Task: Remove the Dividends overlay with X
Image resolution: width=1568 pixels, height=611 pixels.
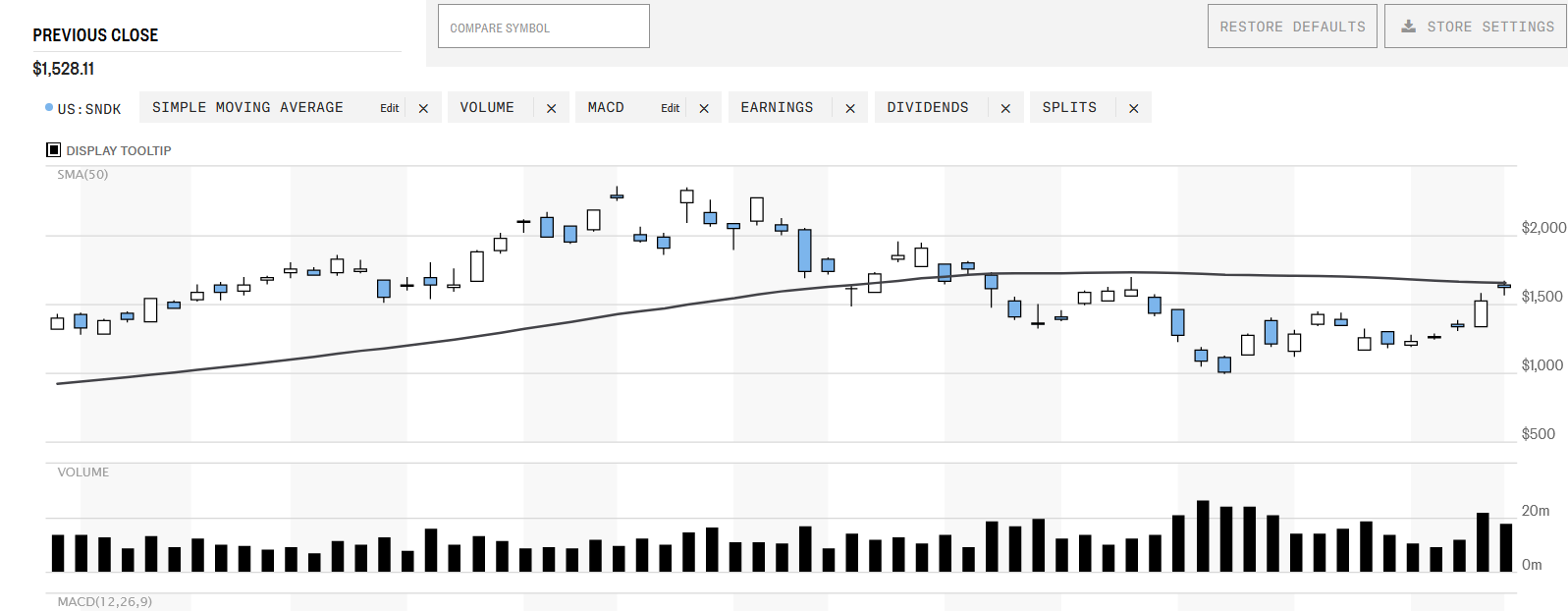Action: [x=1005, y=108]
